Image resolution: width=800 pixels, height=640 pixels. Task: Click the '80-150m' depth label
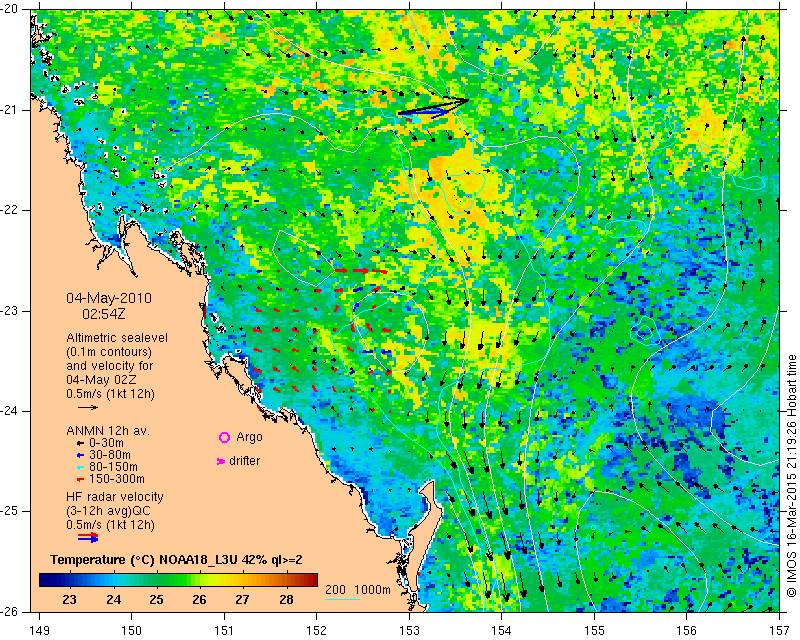point(113,467)
